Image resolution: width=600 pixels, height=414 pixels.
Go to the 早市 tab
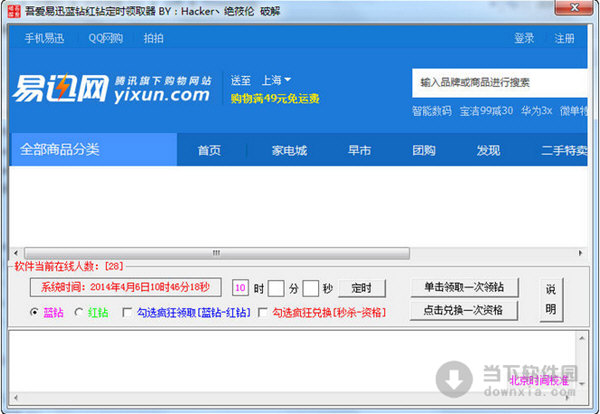coord(359,150)
